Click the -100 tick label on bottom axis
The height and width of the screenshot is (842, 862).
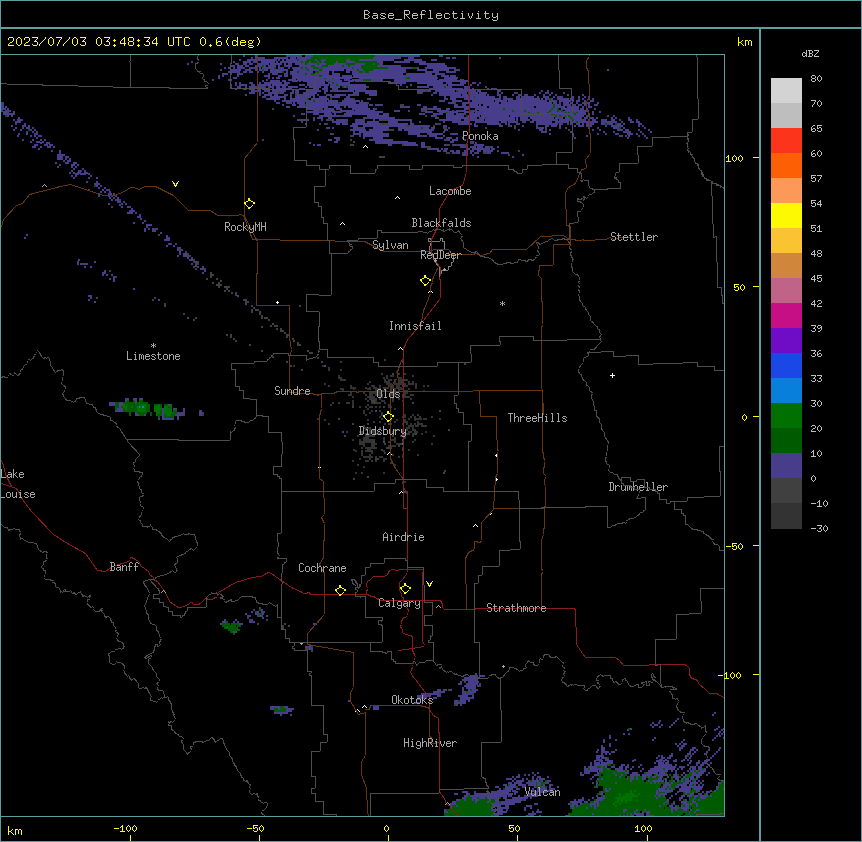tap(125, 829)
